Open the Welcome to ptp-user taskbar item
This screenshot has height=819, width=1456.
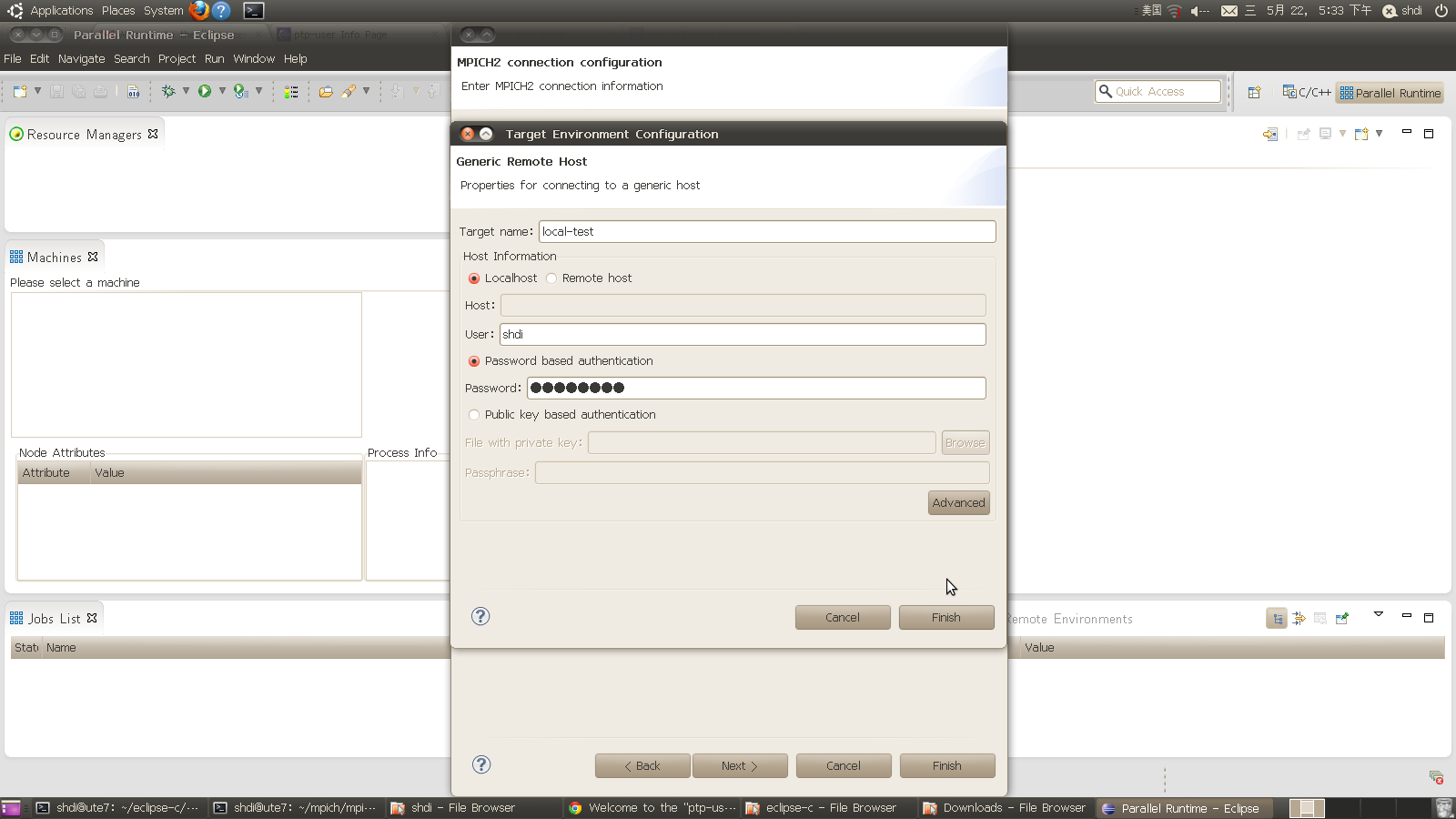click(x=652, y=808)
